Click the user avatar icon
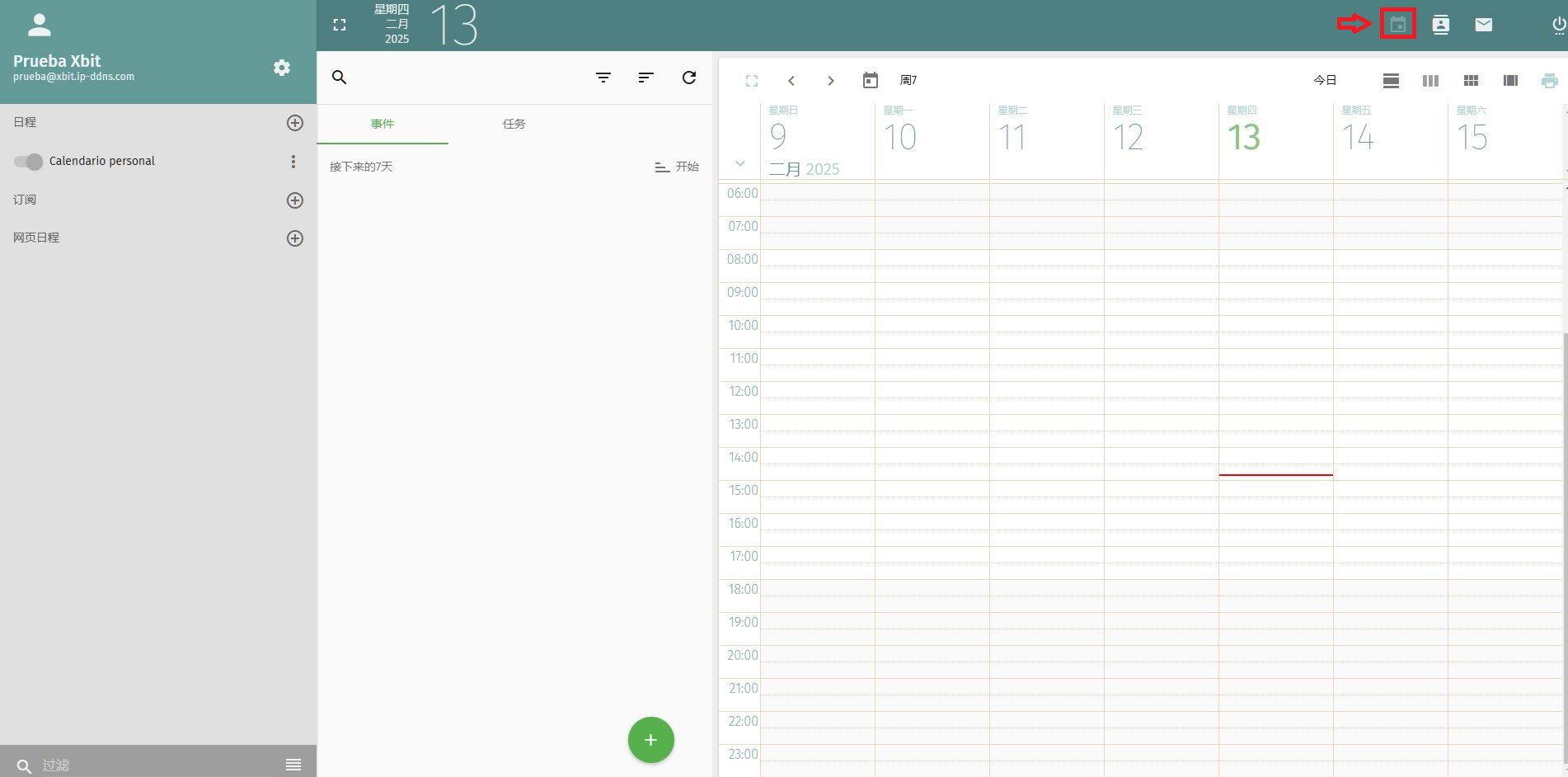This screenshot has height=777, width=1568. [39, 25]
